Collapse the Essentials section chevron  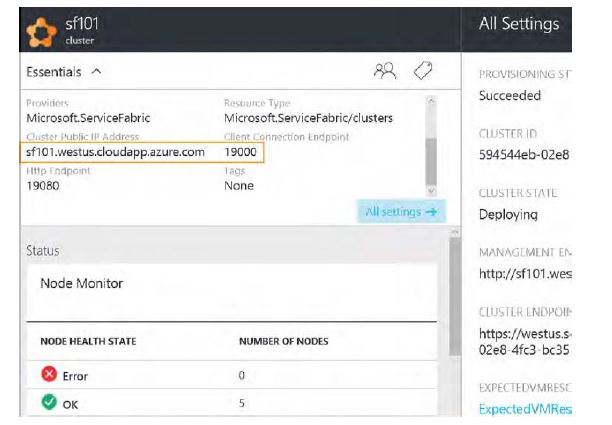click(96, 72)
